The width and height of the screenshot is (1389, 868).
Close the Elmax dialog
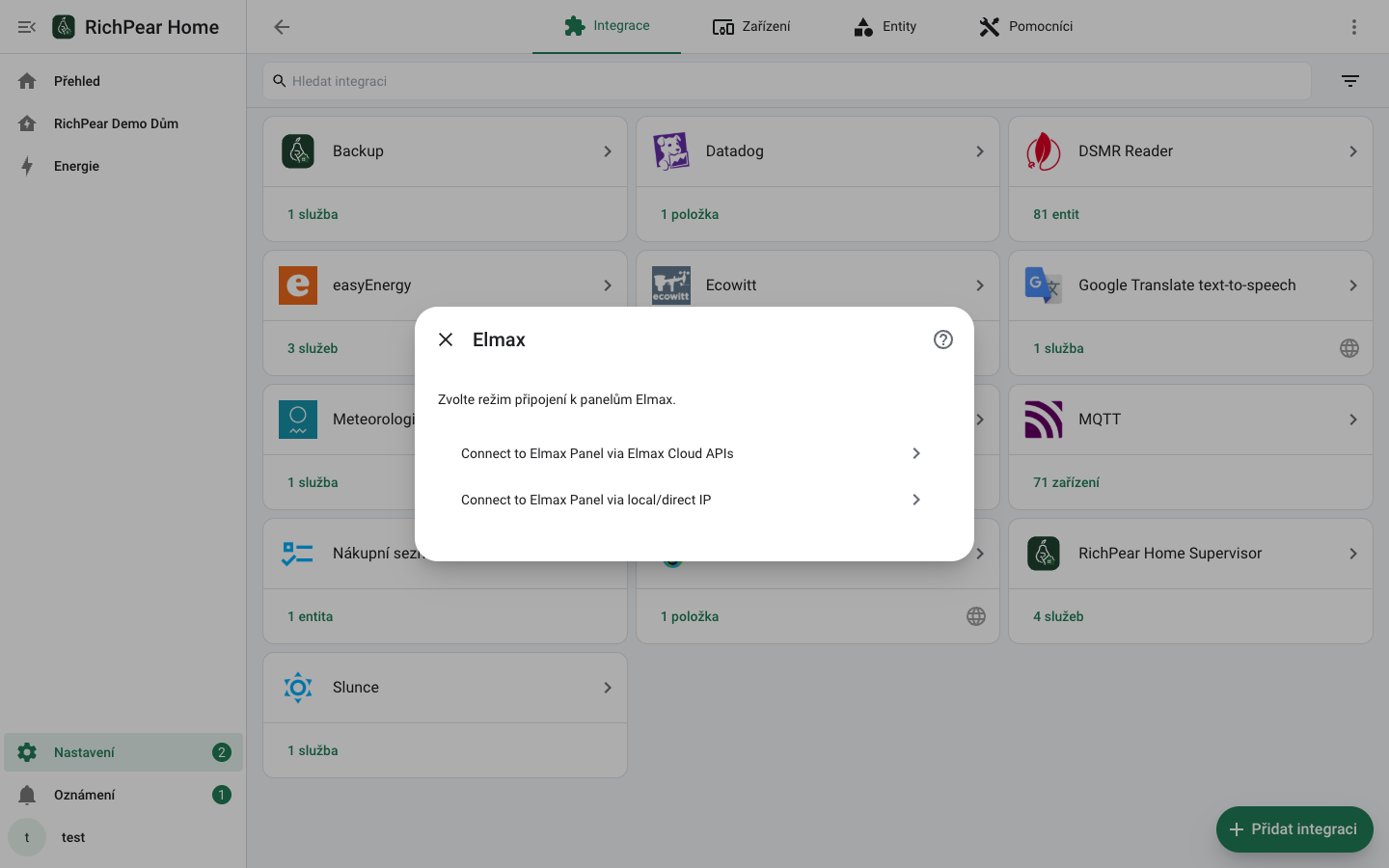coord(446,339)
